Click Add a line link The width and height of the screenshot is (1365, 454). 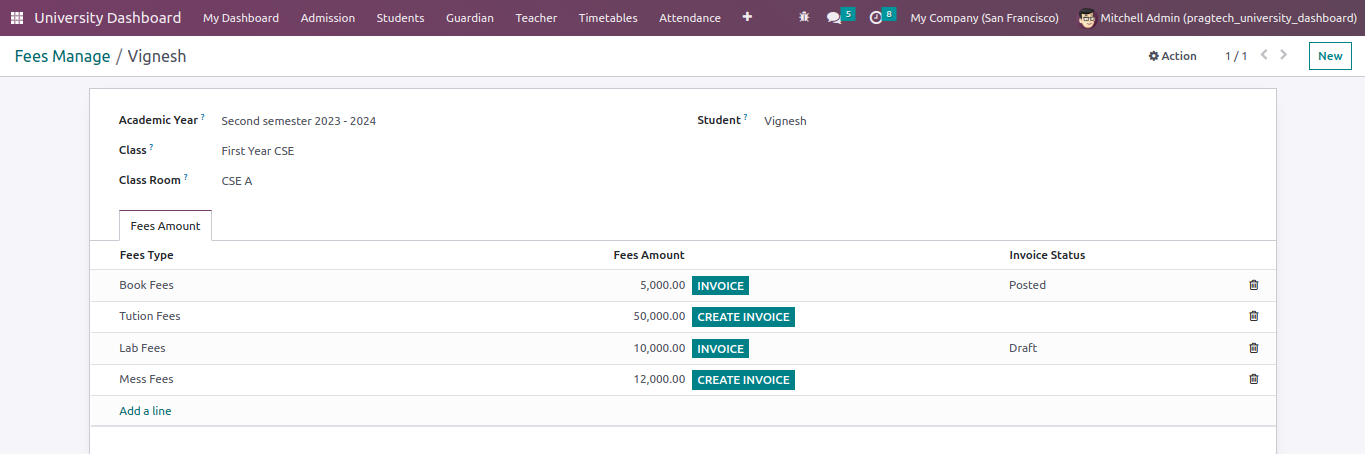(145, 411)
